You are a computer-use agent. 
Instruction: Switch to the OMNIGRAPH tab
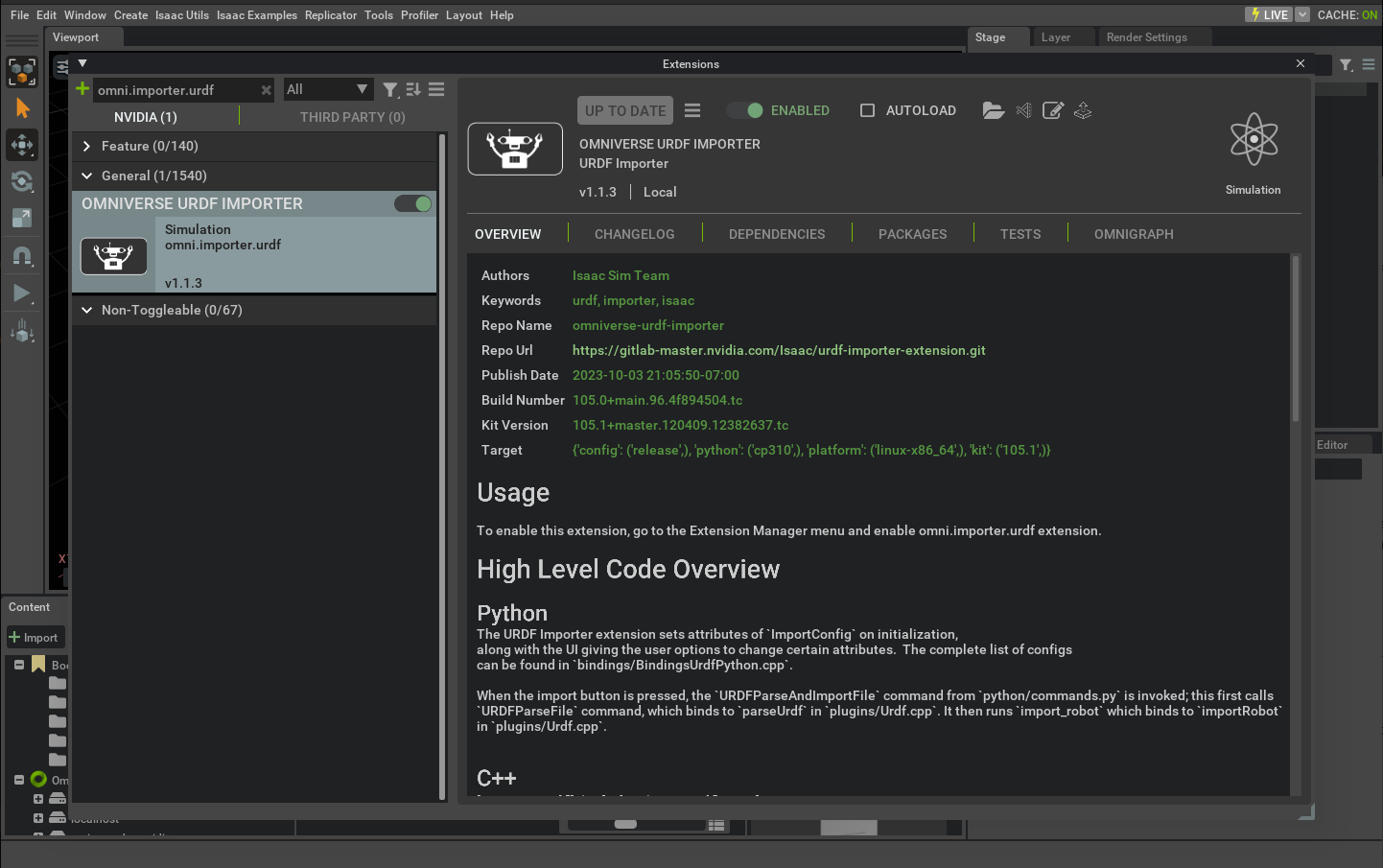tap(1134, 234)
